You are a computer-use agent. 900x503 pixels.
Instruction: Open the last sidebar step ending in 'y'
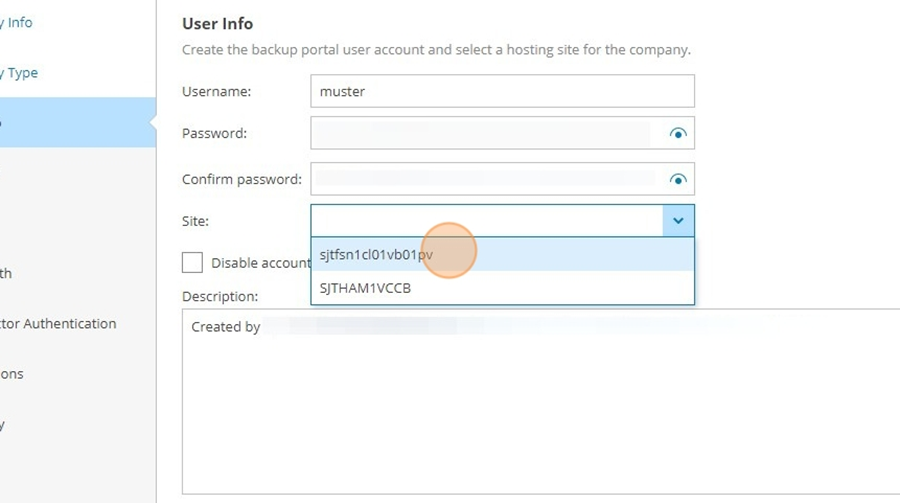[3, 424]
